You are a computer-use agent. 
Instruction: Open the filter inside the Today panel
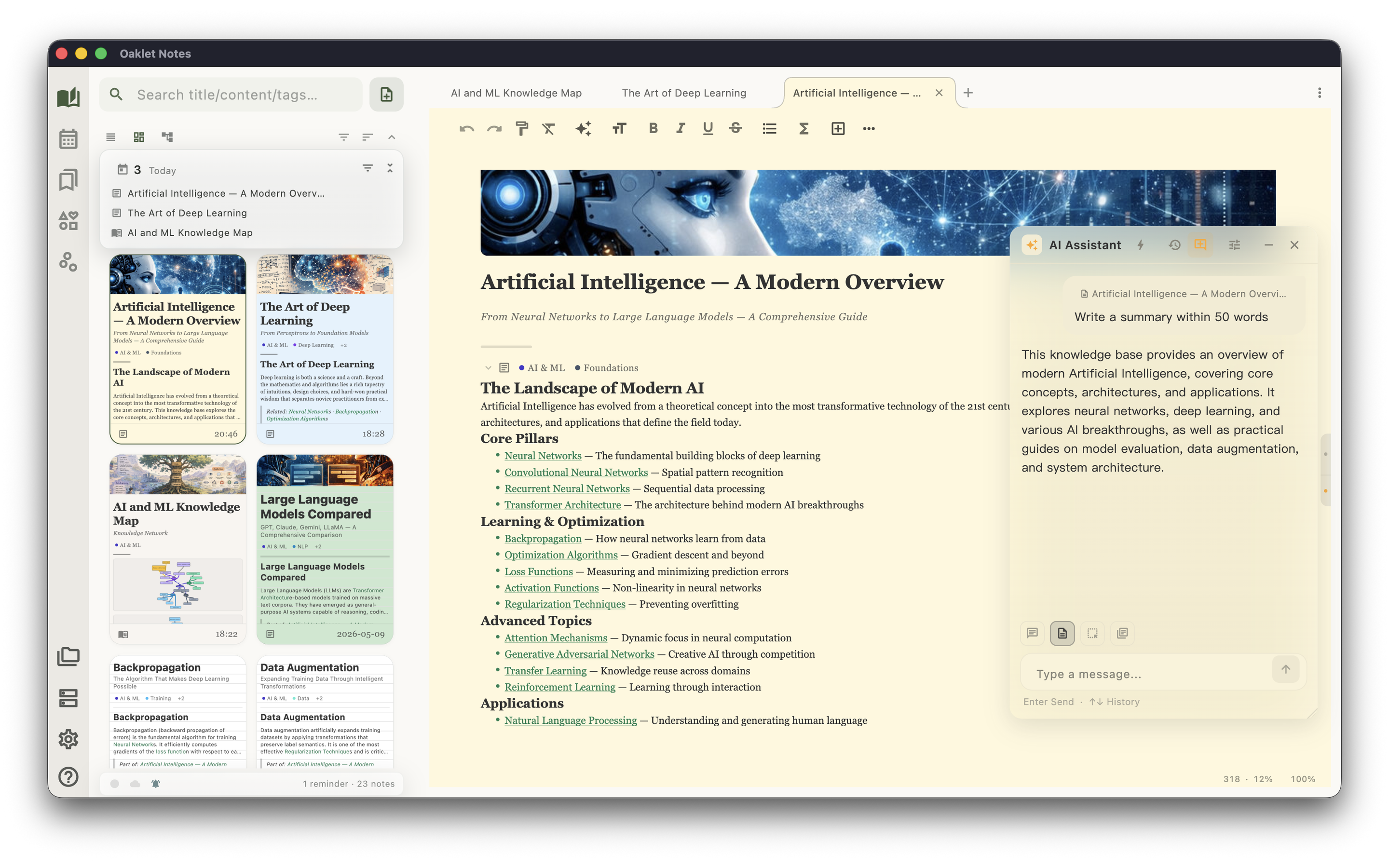click(368, 168)
